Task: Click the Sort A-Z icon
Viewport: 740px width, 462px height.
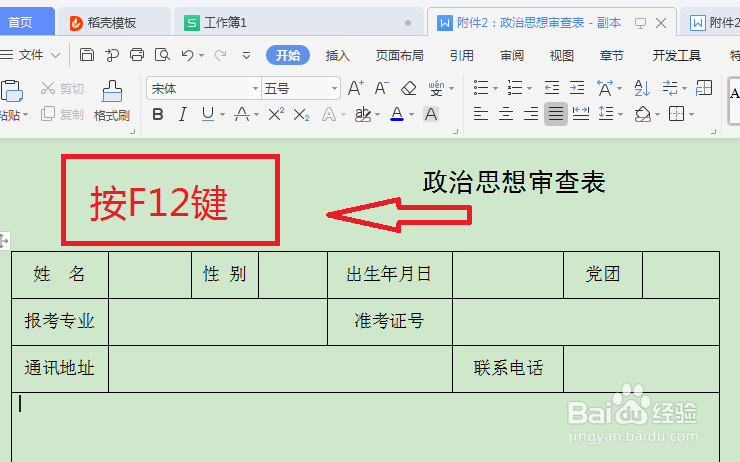Action: click(642, 88)
